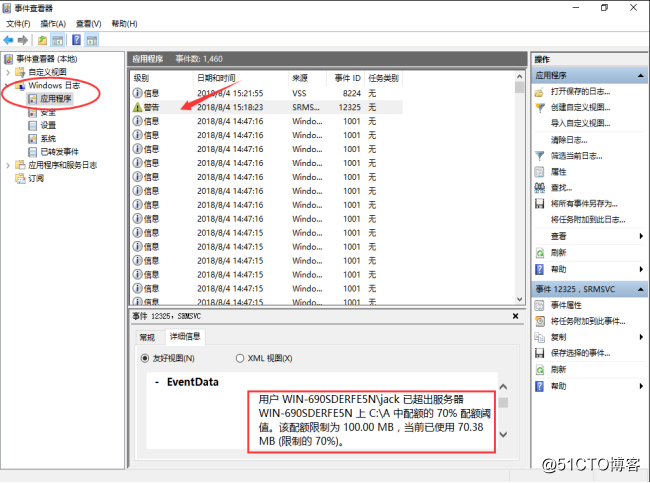Click 导入自定义视图 action

(580, 123)
